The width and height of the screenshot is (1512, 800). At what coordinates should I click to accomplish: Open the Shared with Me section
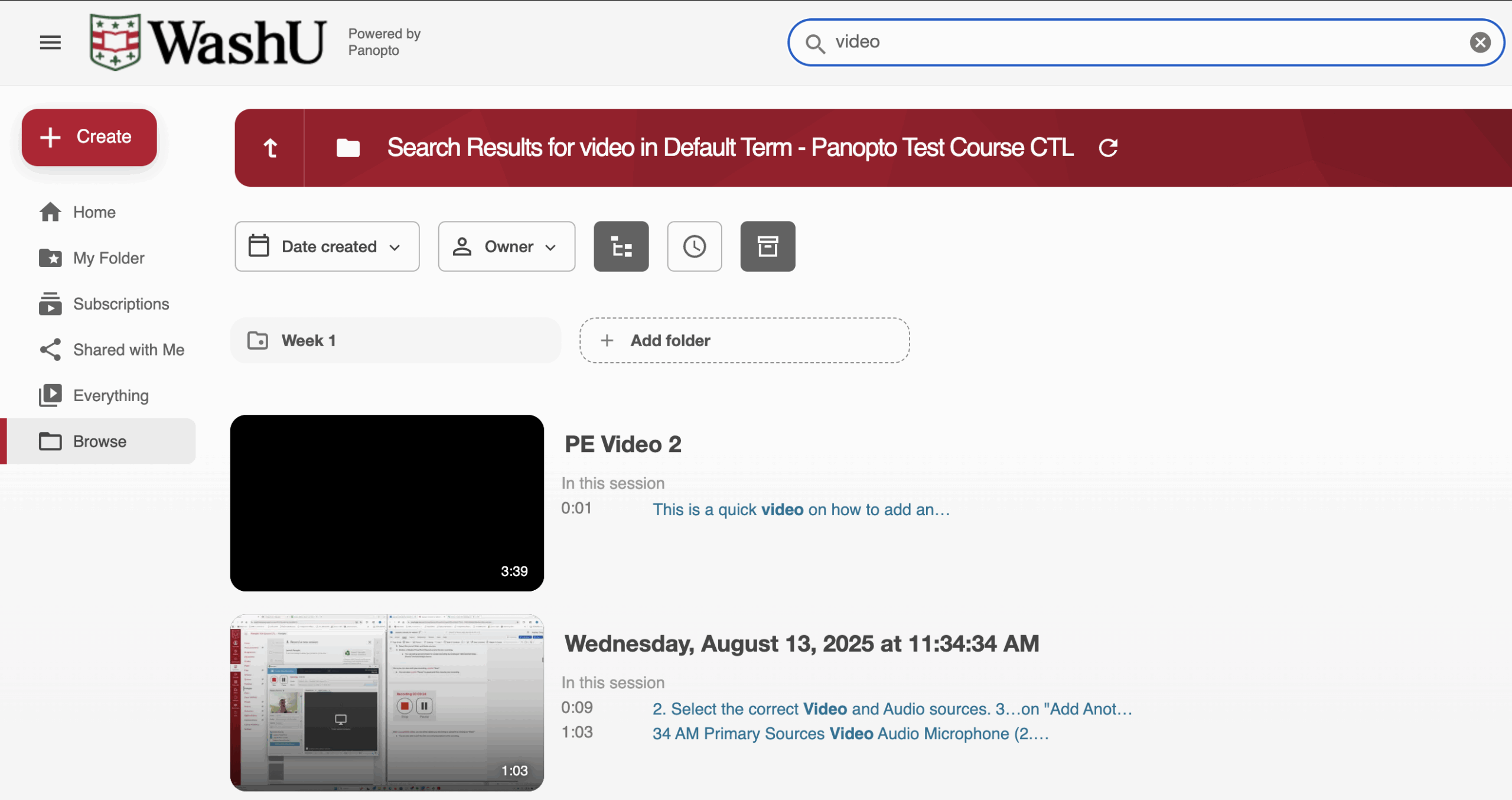pos(128,350)
